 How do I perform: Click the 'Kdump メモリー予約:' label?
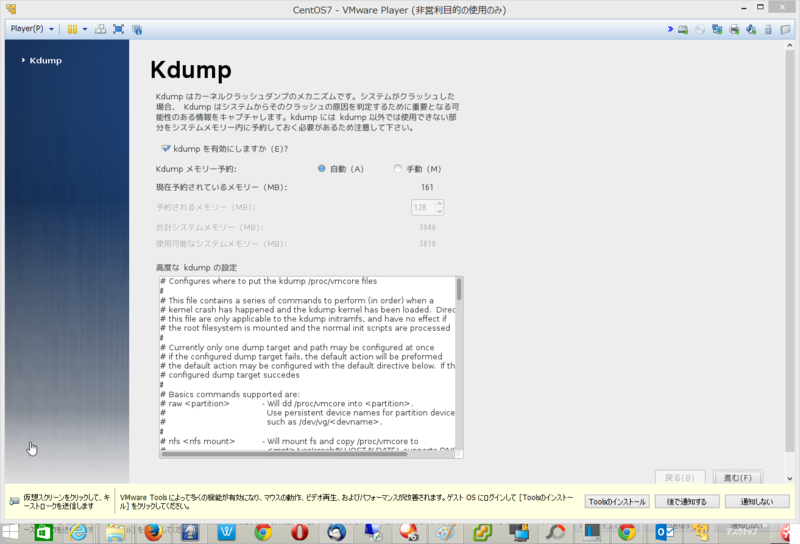click(196, 169)
